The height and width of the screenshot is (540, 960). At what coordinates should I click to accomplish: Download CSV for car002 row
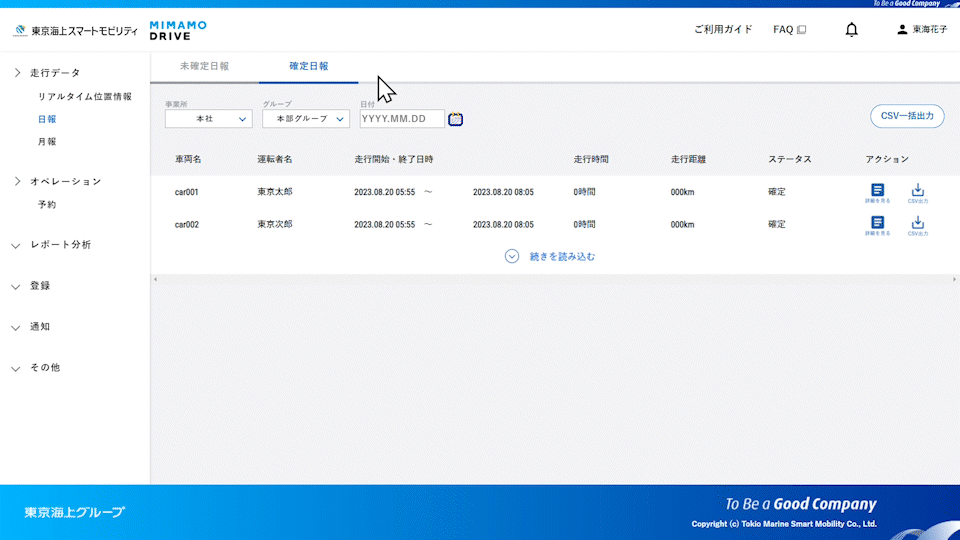(917, 225)
